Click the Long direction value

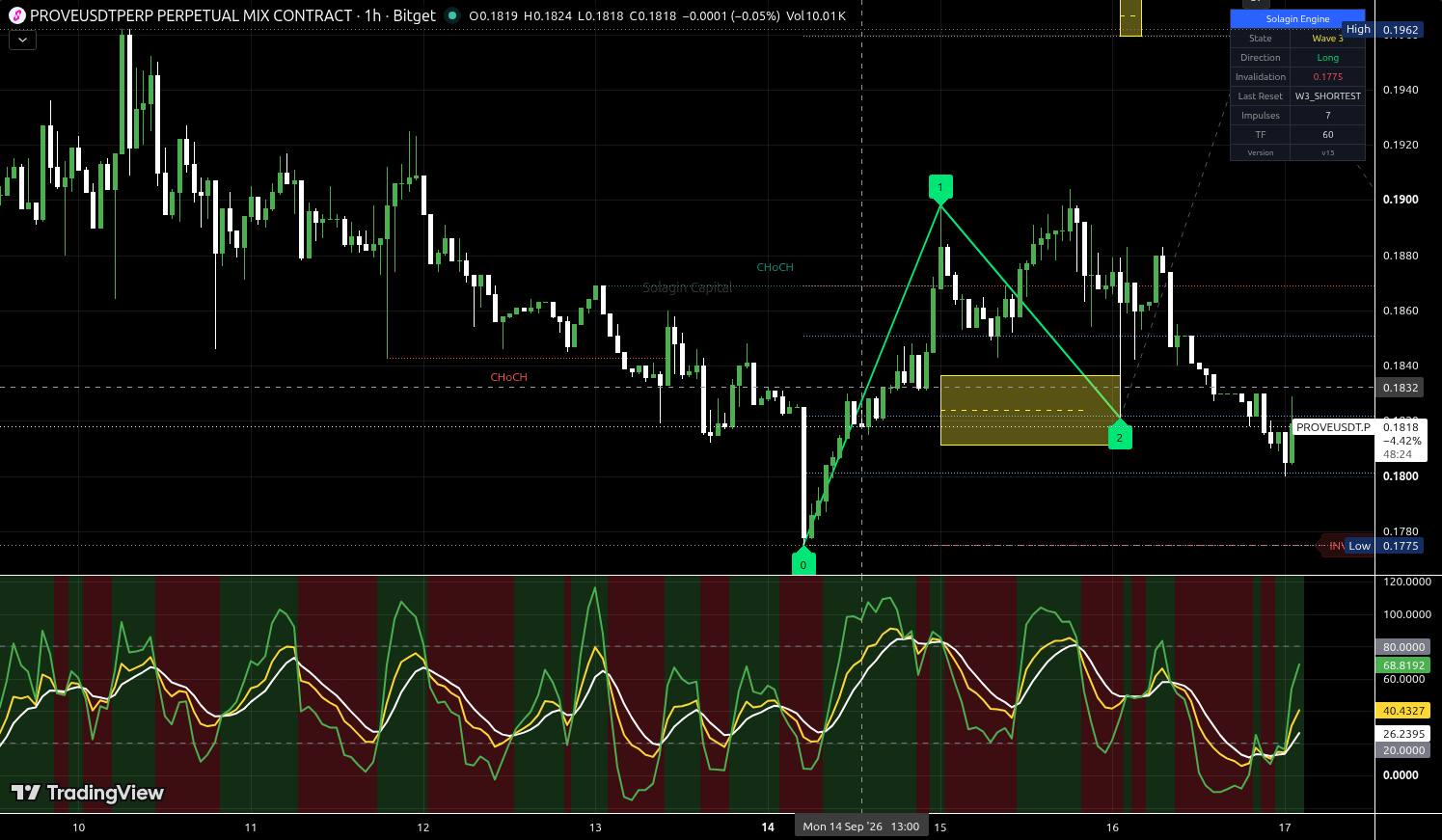click(x=1327, y=58)
